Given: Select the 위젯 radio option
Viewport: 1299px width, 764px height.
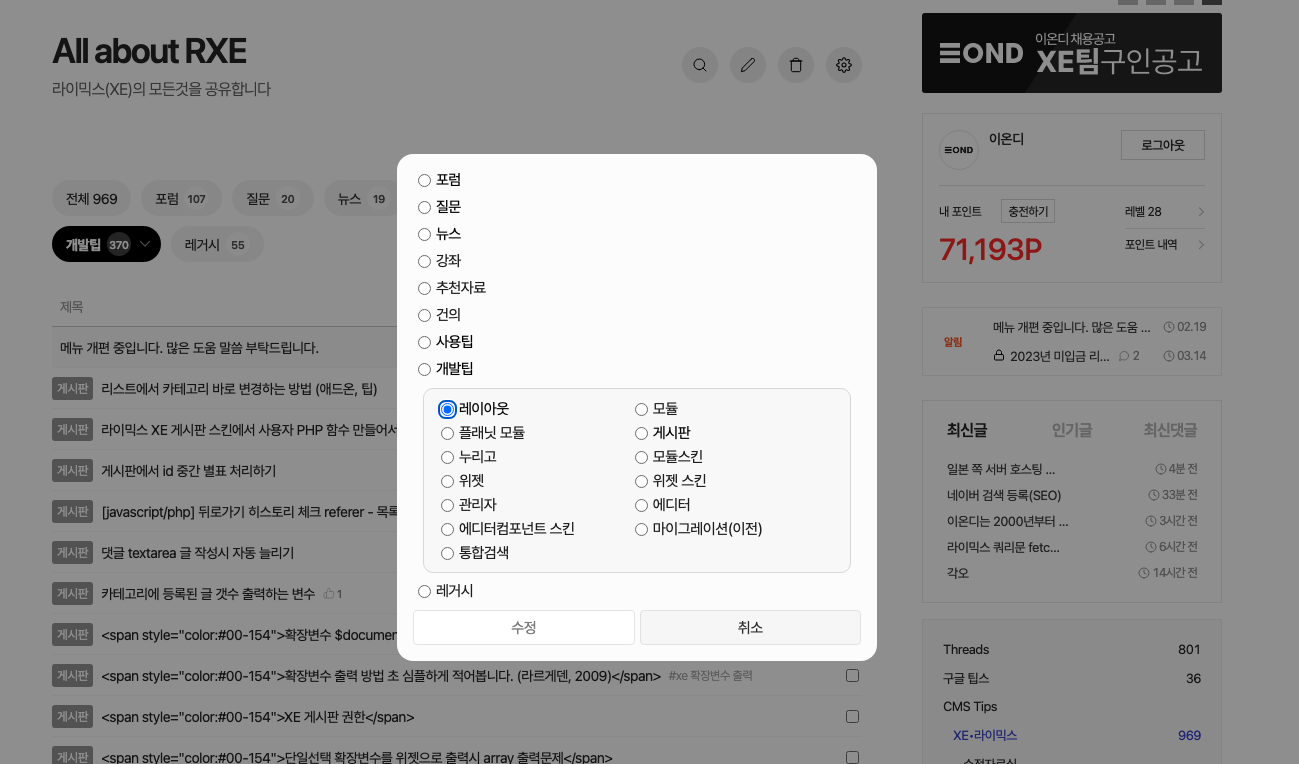Looking at the screenshot, I should tap(447, 481).
